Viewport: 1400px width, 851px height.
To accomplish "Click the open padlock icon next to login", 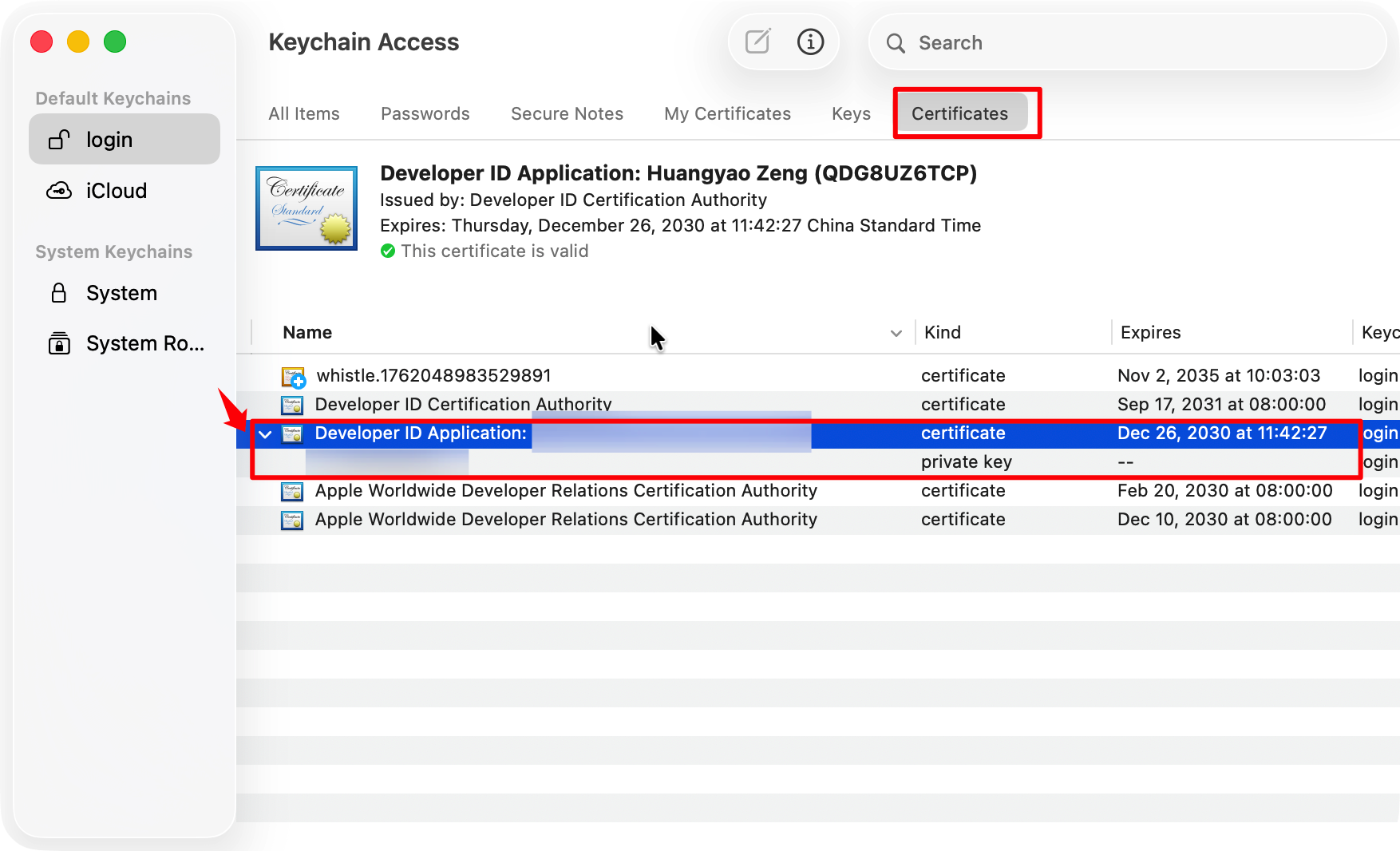I will click(x=59, y=140).
